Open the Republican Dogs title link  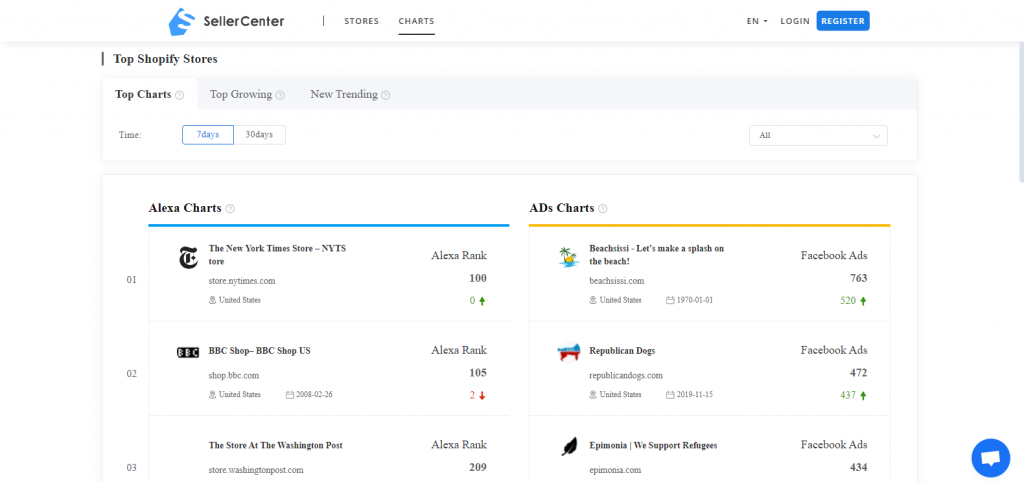[x=622, y=351]
